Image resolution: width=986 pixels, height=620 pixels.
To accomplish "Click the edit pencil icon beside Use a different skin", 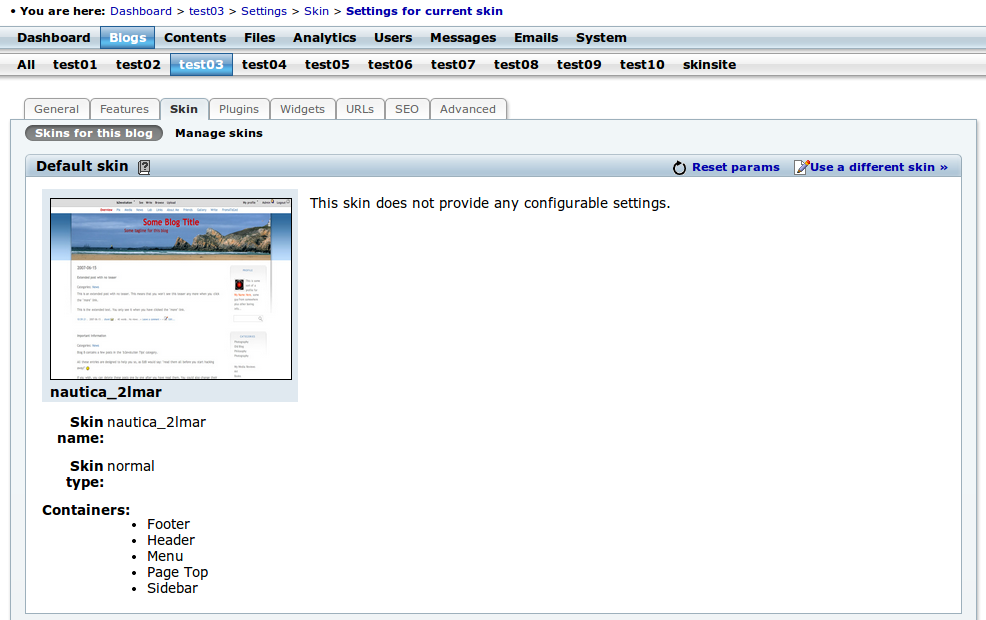I will pos(801,167).
